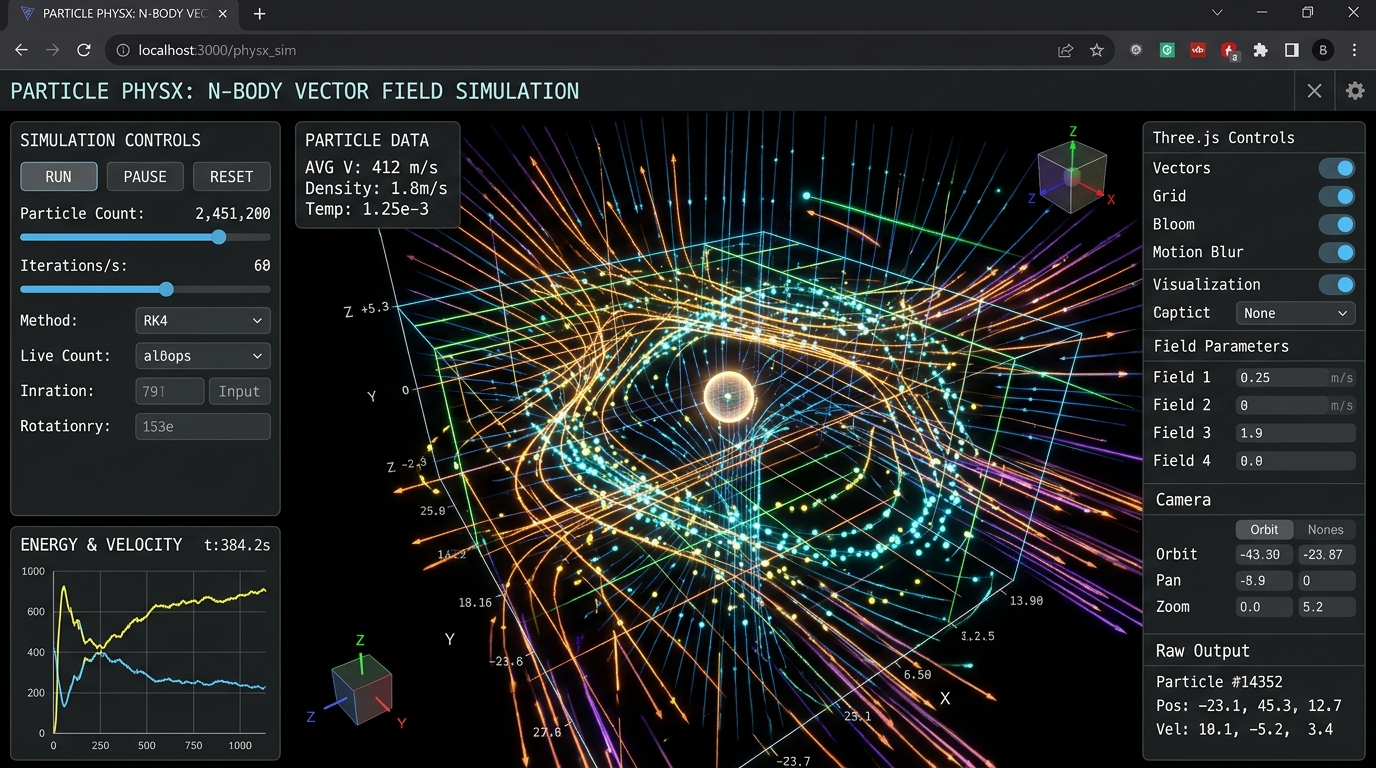The height and width of the screenshot is (768, 1376).
Task: Open the tab search chevron in title bar
Action: point(1217,13)
